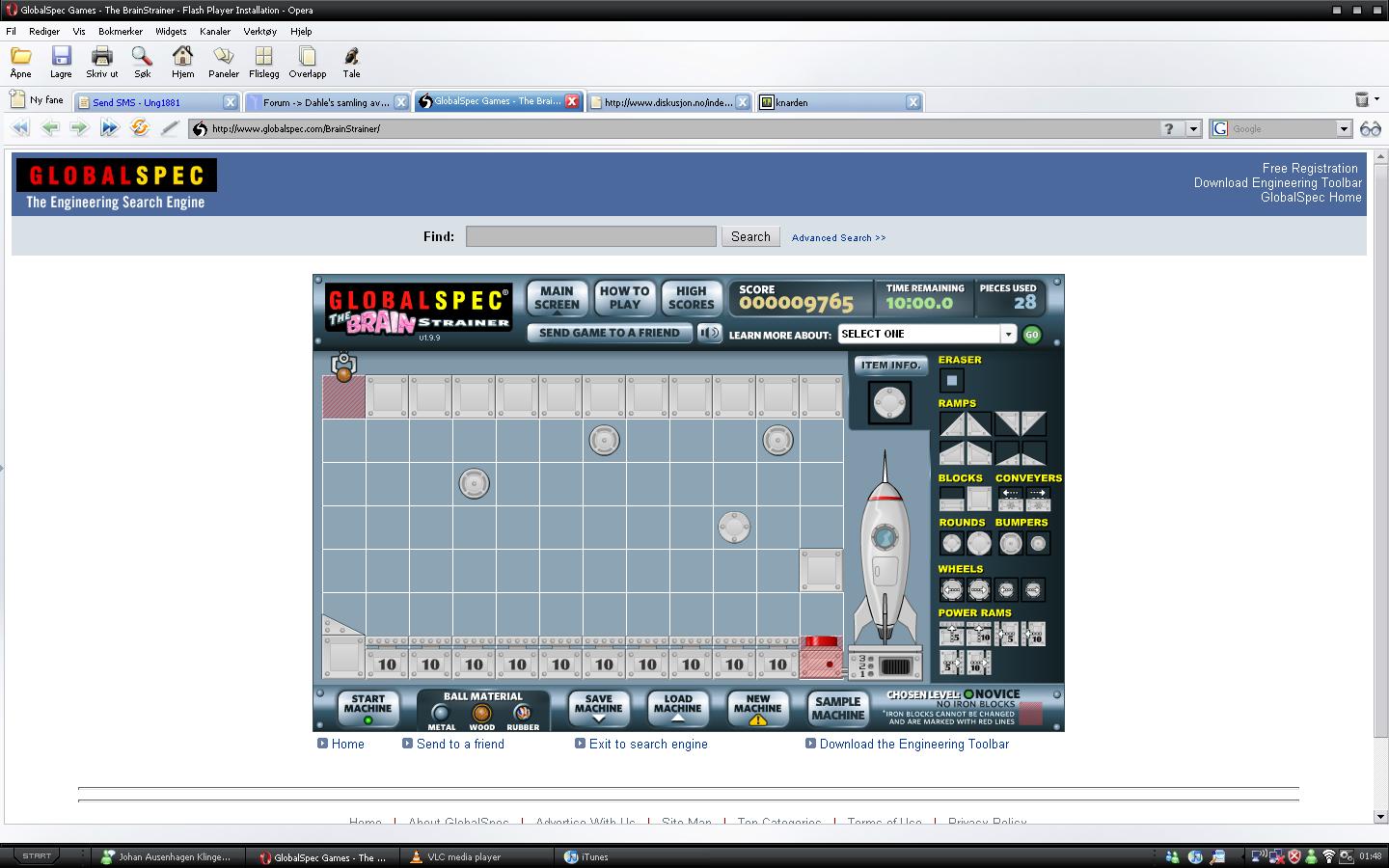This screenshot has height=868, width=1389.
Task: Click Send Game To A Friend button
Action: [x=609, y=333]
